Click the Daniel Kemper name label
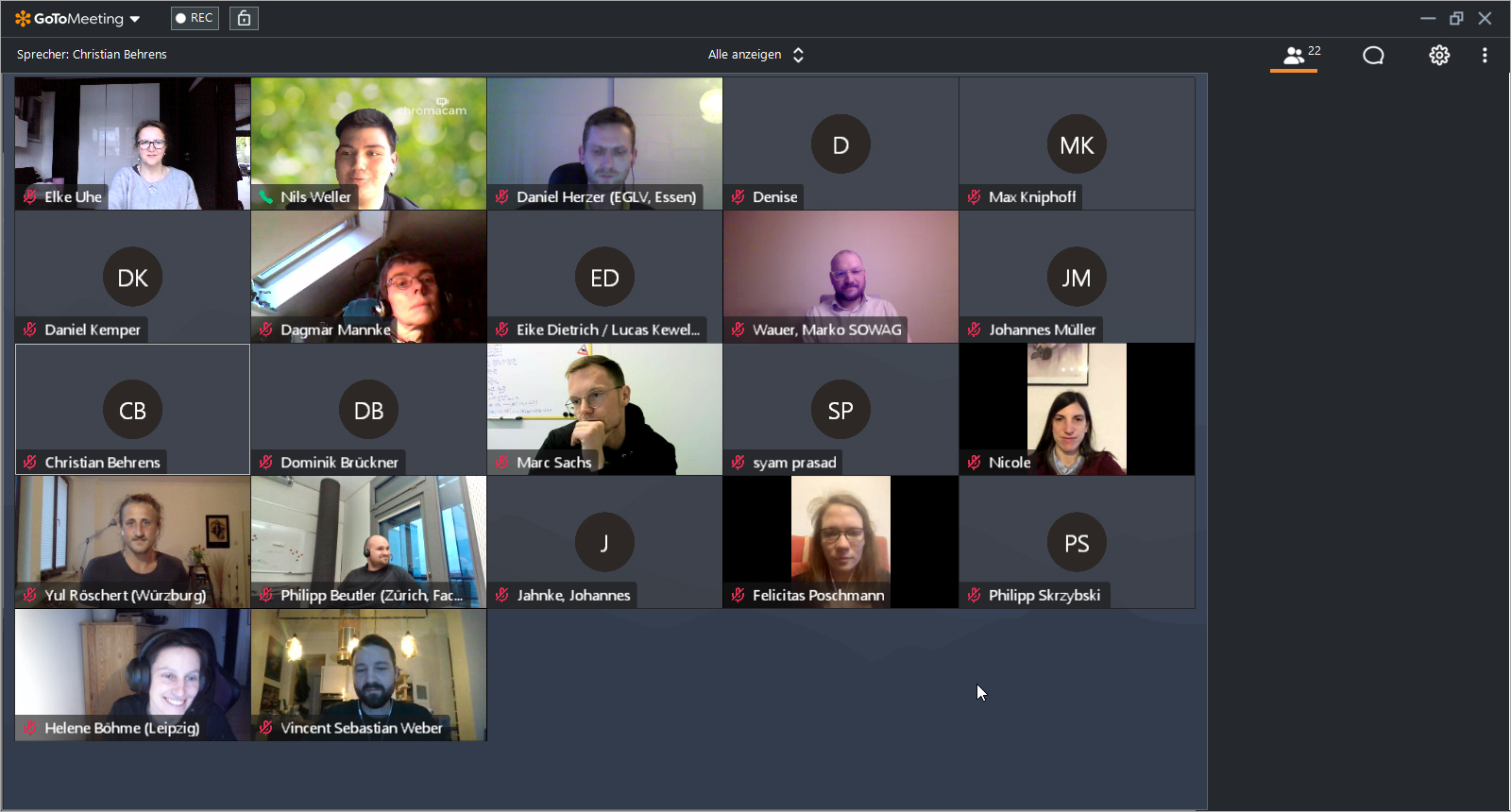Image resolution: width=1511 pixels, height=812 pixels. tap(93, 330)
